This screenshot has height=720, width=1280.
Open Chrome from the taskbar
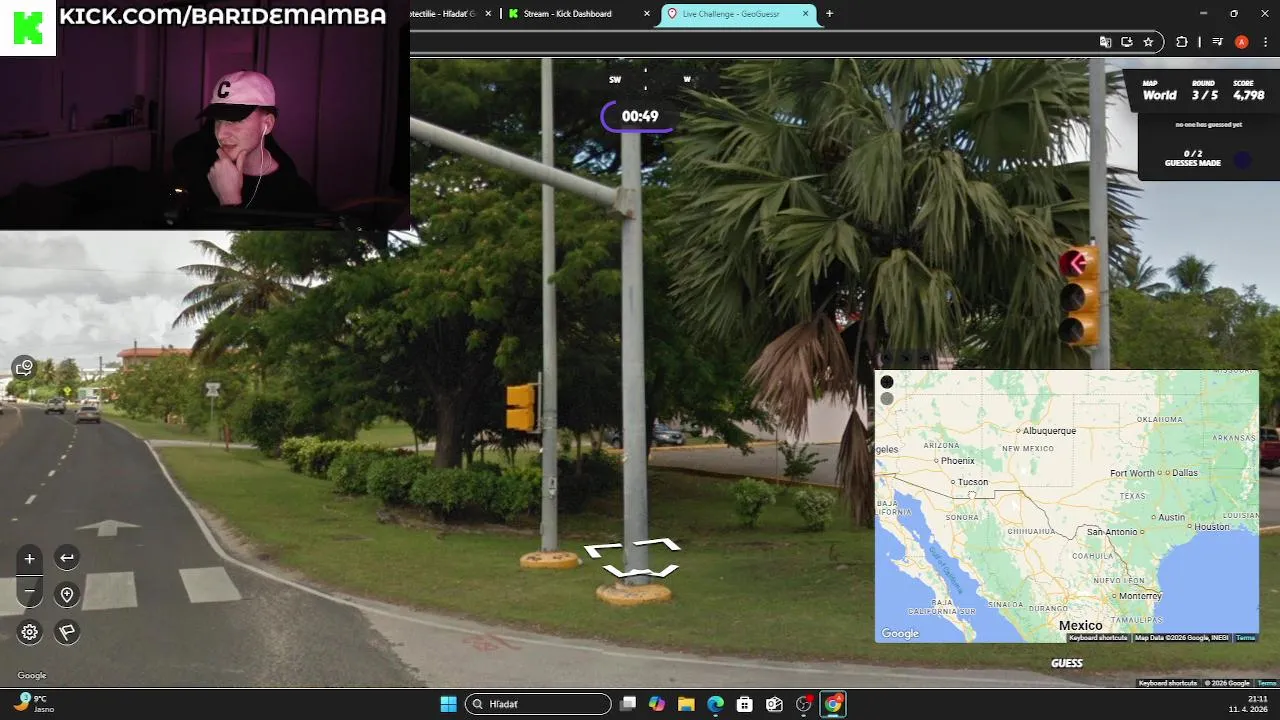(x=833, y=704)
